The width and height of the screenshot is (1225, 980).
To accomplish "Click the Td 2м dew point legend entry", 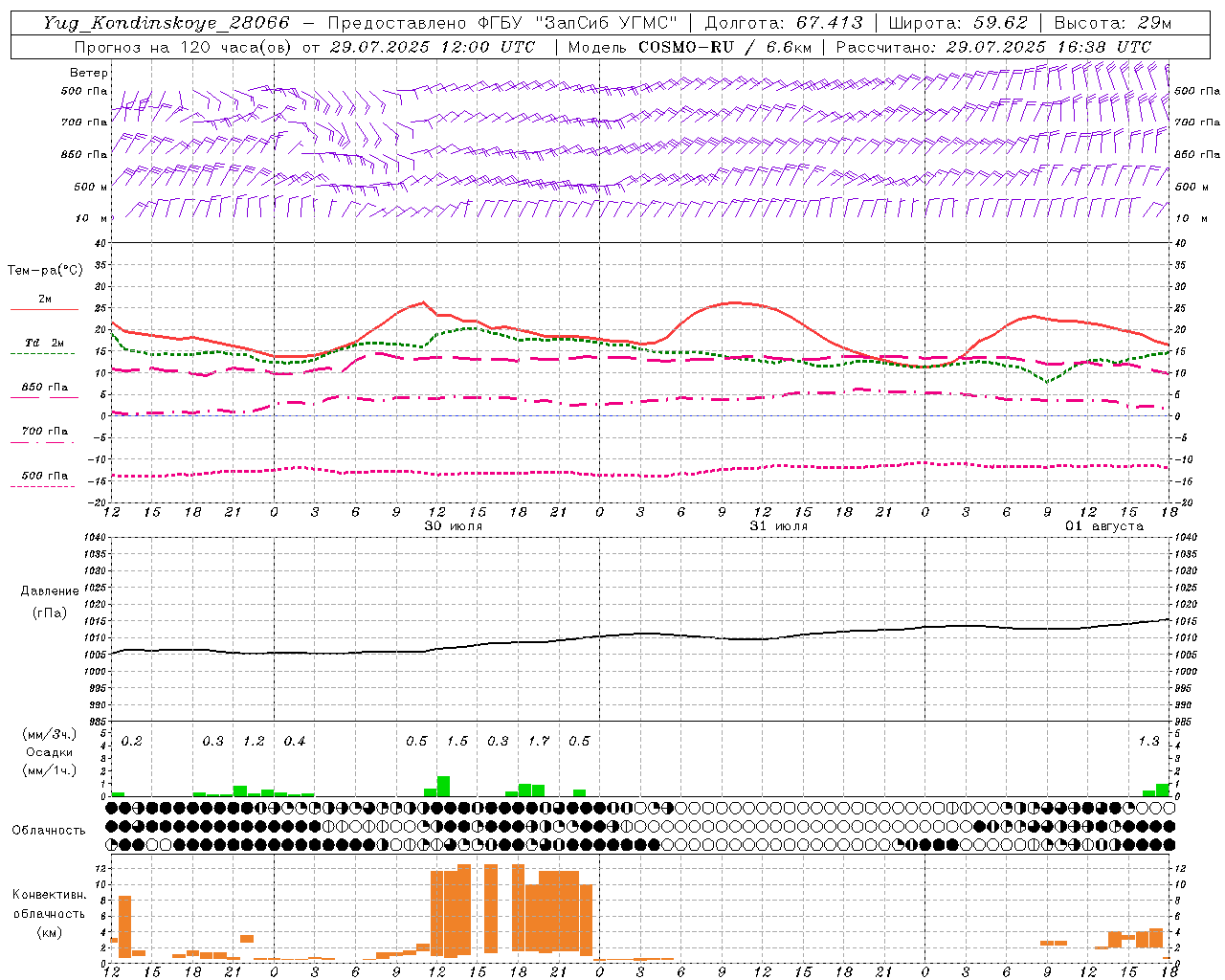I will tap(44, 343).
